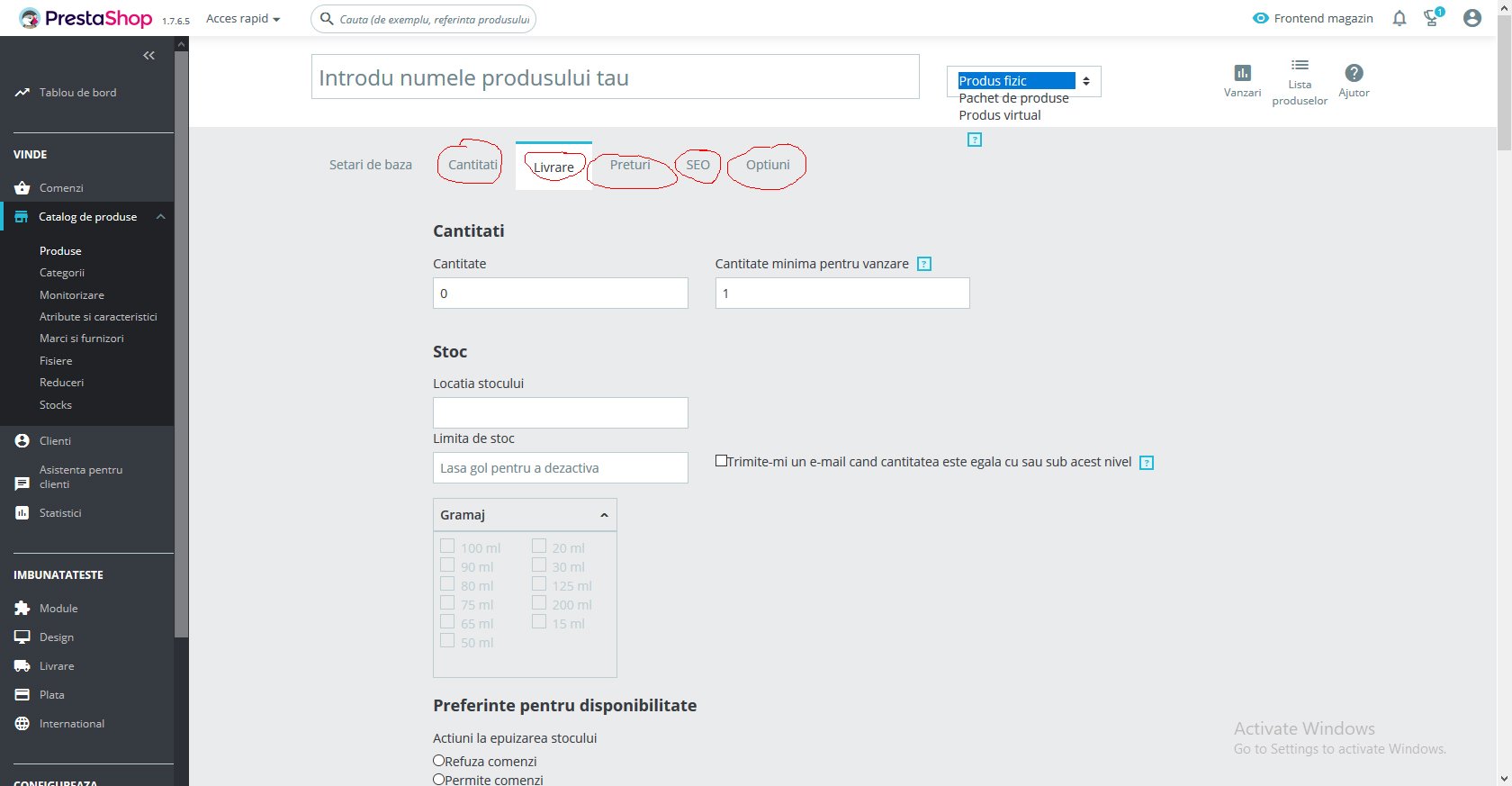Switch to the Preturi tab
Image resolution: width=1512 pixels, height=786 pixels.
630,165
